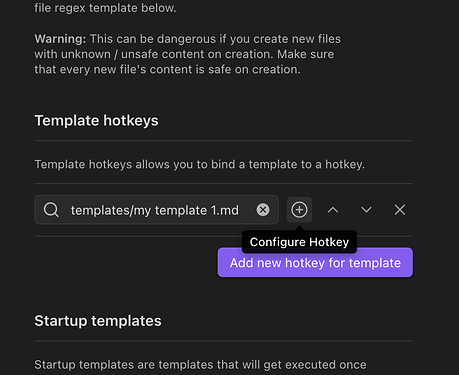Select the Template hotkeys section heading

[x=96, y=121]
